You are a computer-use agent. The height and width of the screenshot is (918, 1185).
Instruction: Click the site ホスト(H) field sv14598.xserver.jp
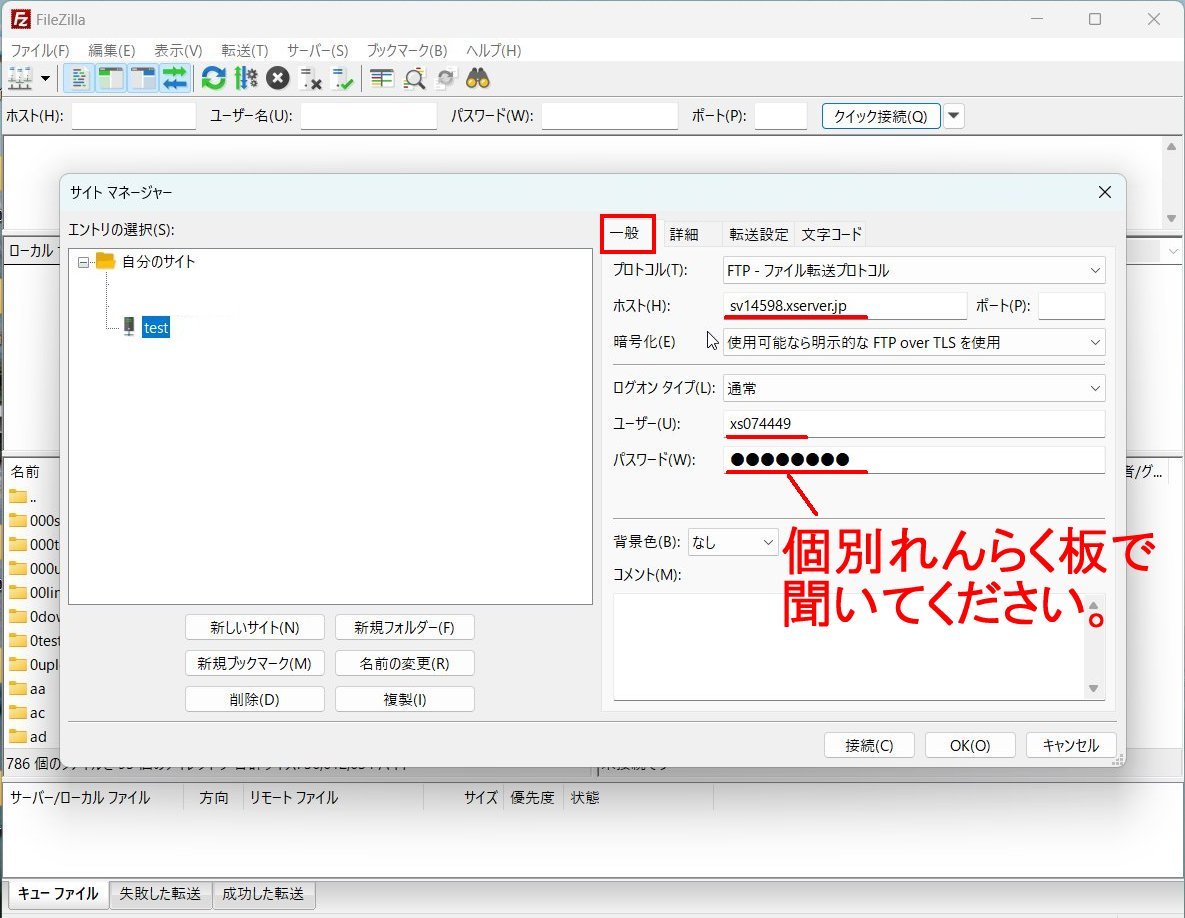pos(845,306)
